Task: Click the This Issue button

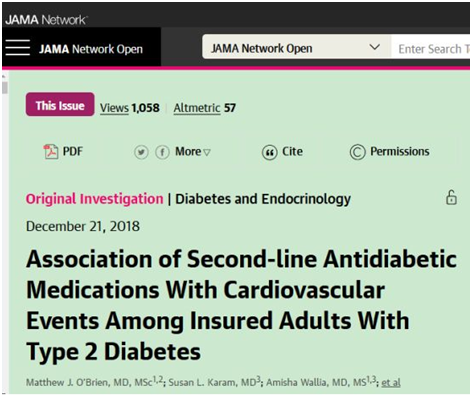Action: 60,105
